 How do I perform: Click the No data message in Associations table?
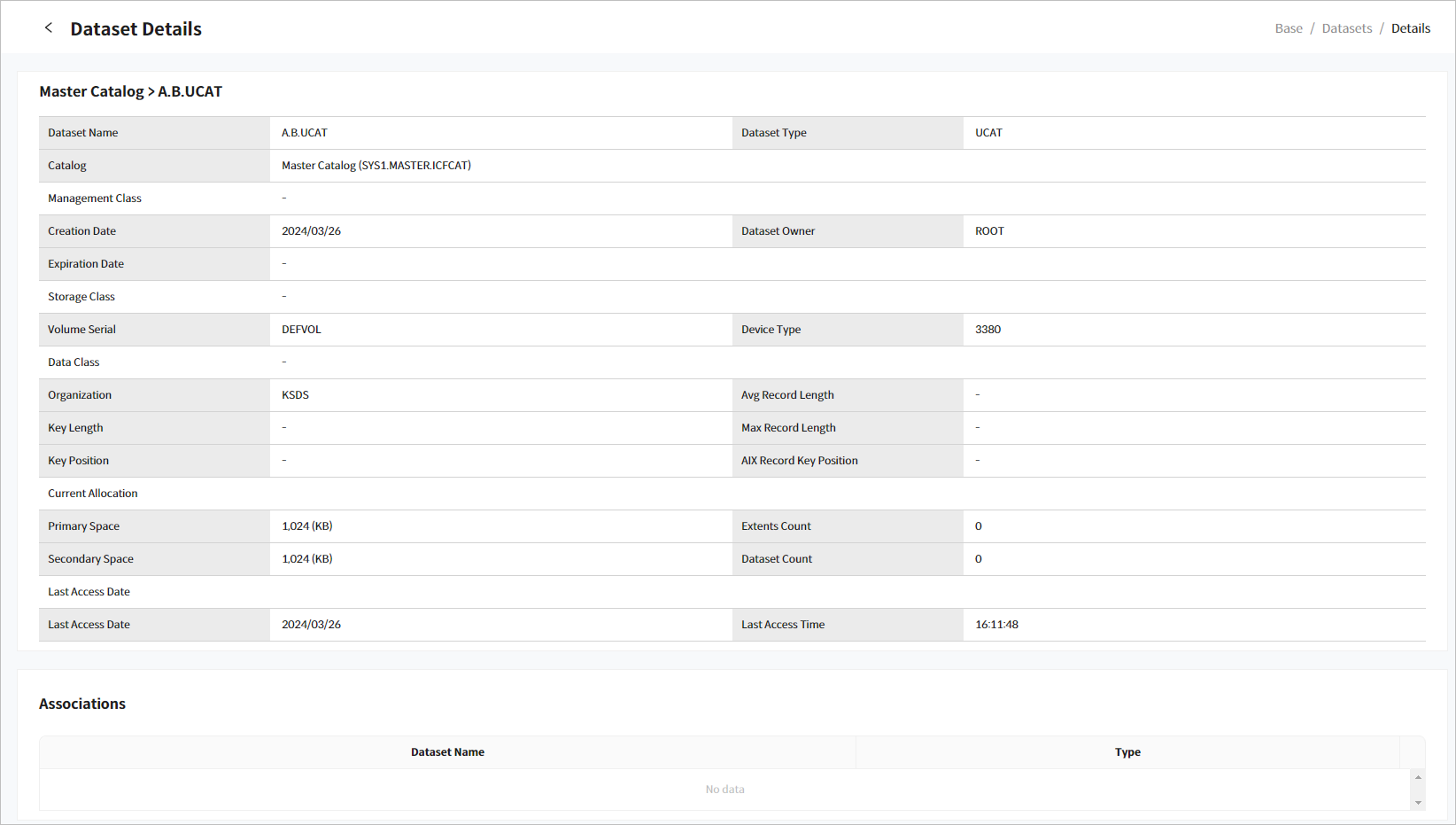[724, 789]
